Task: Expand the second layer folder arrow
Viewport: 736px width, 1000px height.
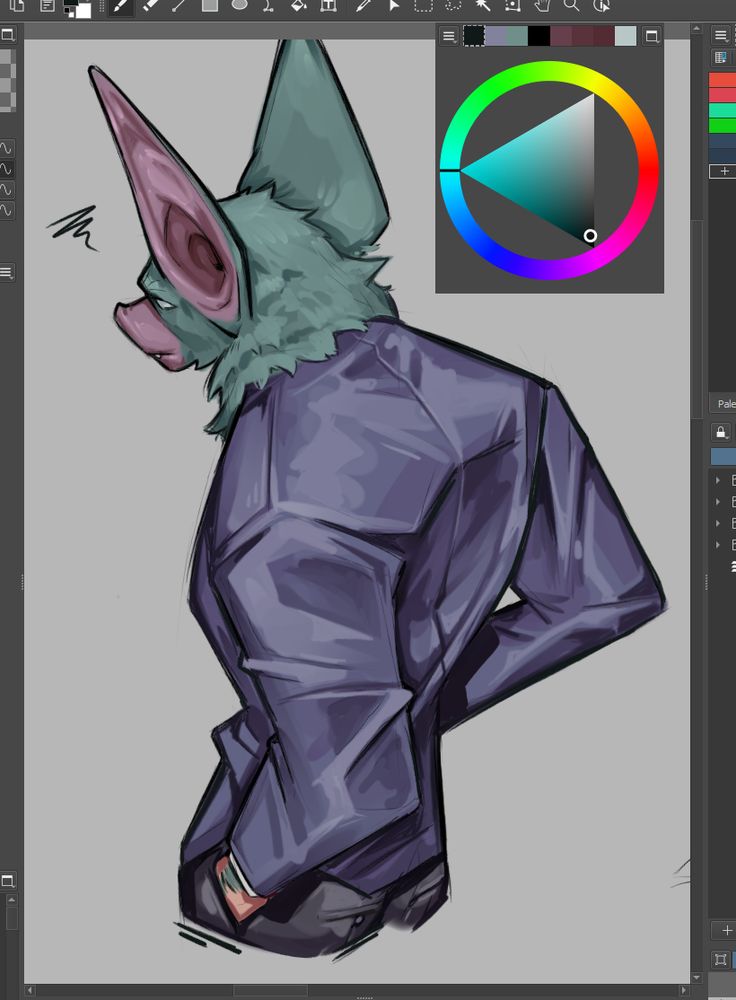Action: [x=718, y=502]
